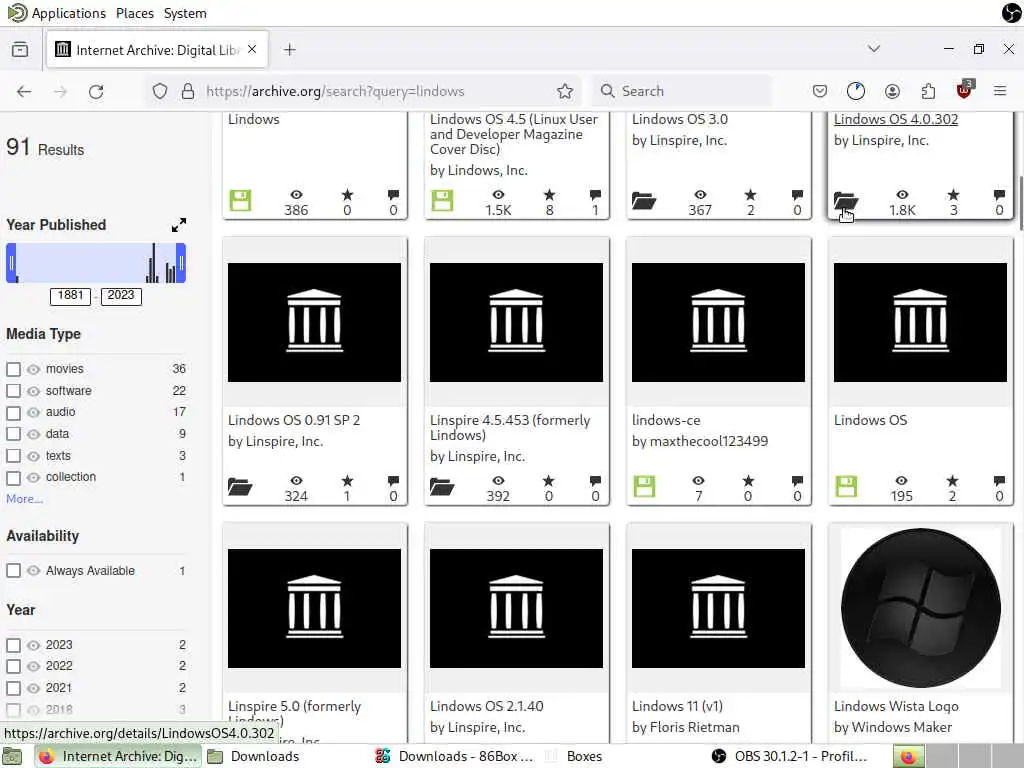Image resolution: width=1024 pixels, height=768 pixels.
Task: Open the Places menu
Action: [135, 13]
